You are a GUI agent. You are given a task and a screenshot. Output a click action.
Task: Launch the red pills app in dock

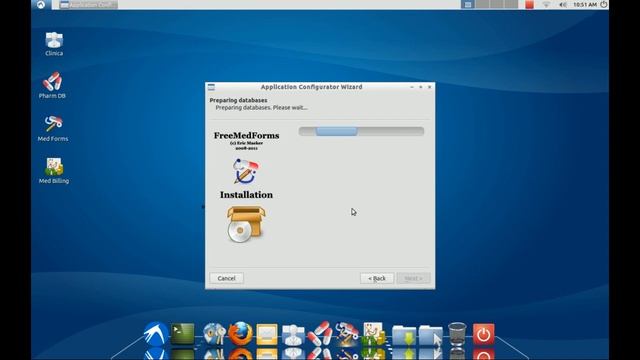pyautogui.click(x=320, y=333)
